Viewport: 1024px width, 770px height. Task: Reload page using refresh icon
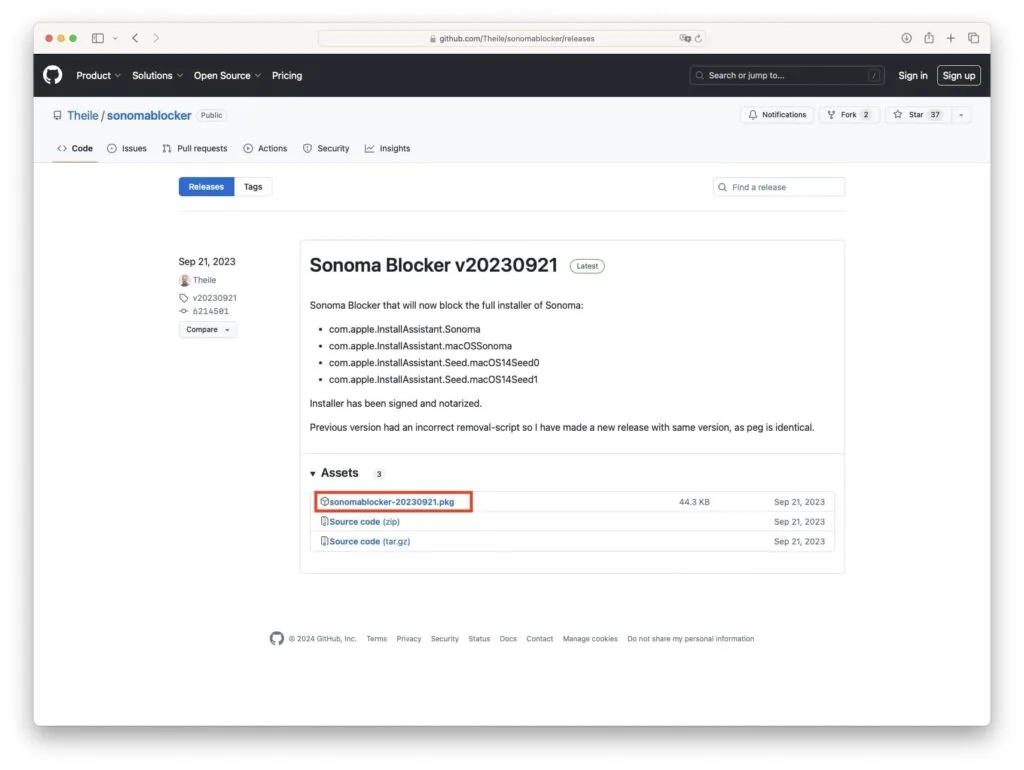tap(698, 39)
